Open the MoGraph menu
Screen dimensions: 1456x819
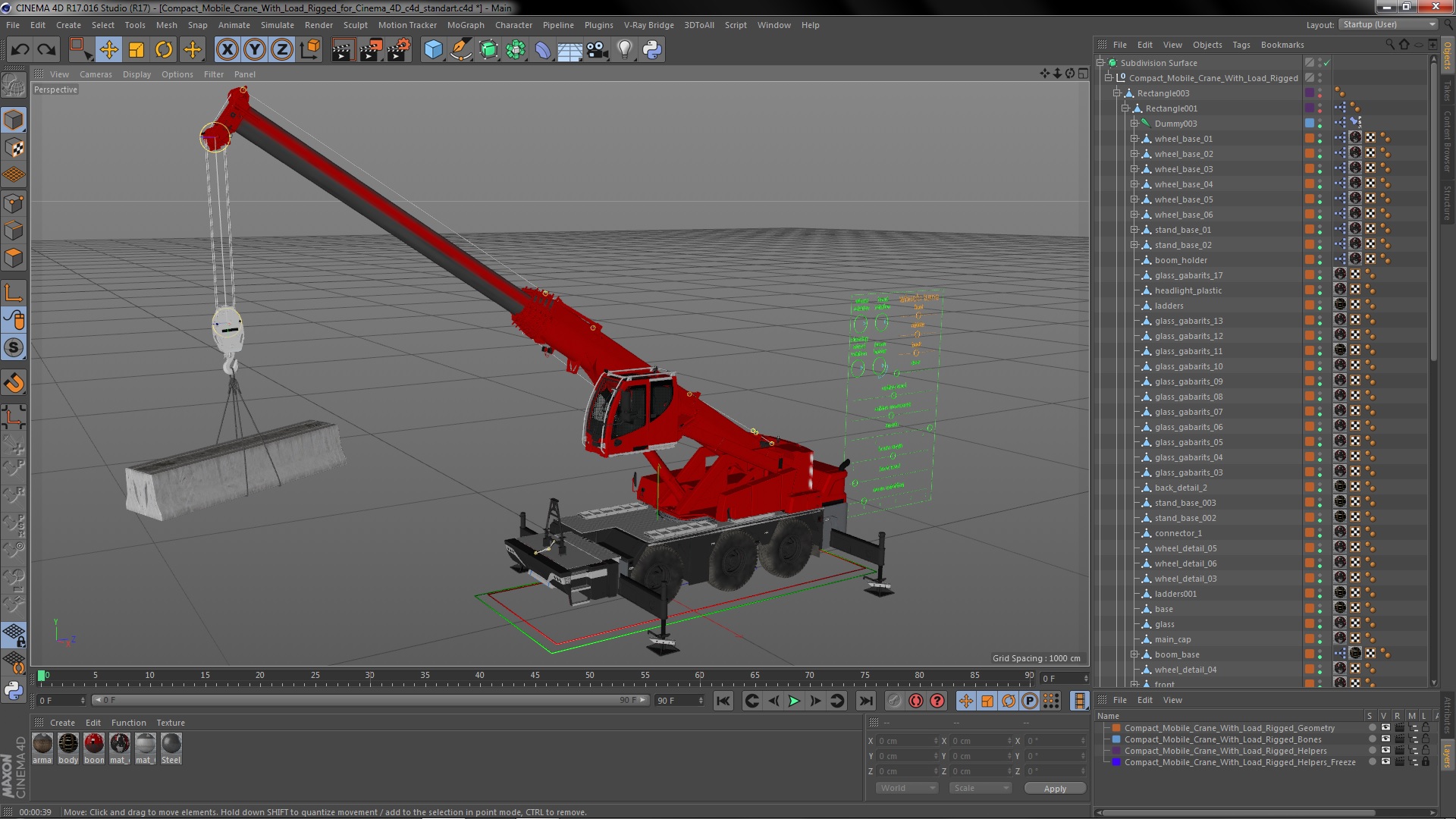tap(465, 25)
